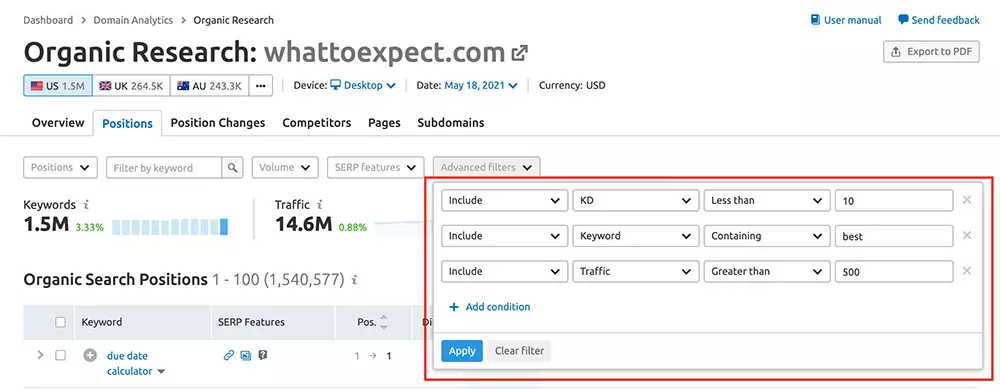Open the Date May 18, 2021 dropdown

(481, 85)
